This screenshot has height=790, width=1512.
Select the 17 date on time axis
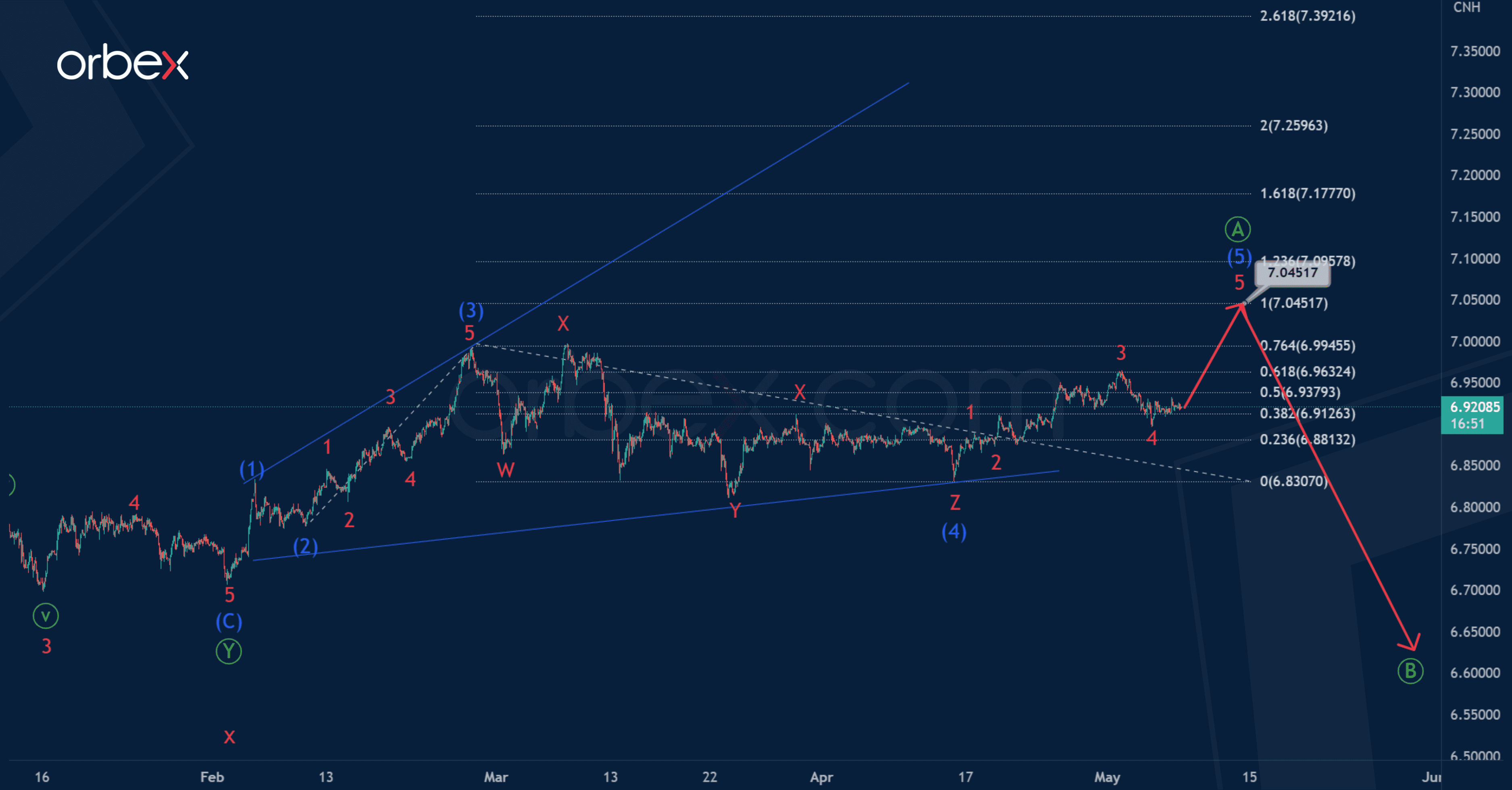(965, 777)
